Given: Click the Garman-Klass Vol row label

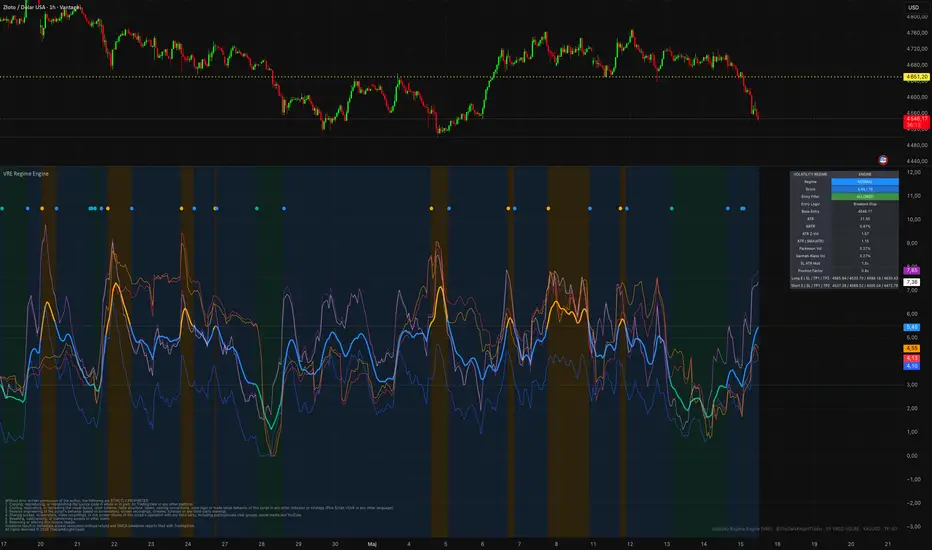Looking at the screenshot, I should point(810,256).
